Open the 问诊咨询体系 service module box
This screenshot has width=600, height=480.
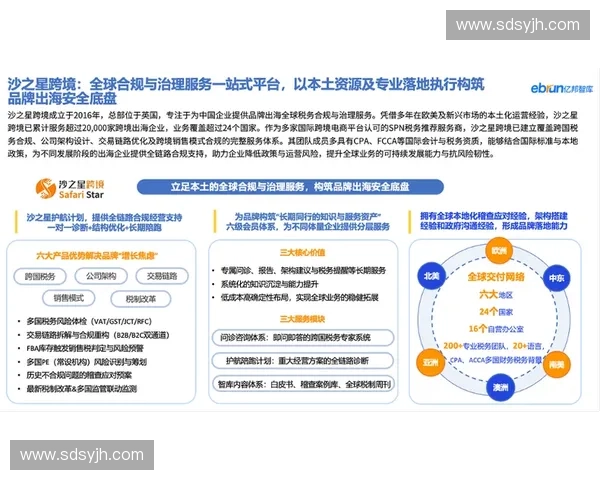pyautogui.click(x=303, y=338)
